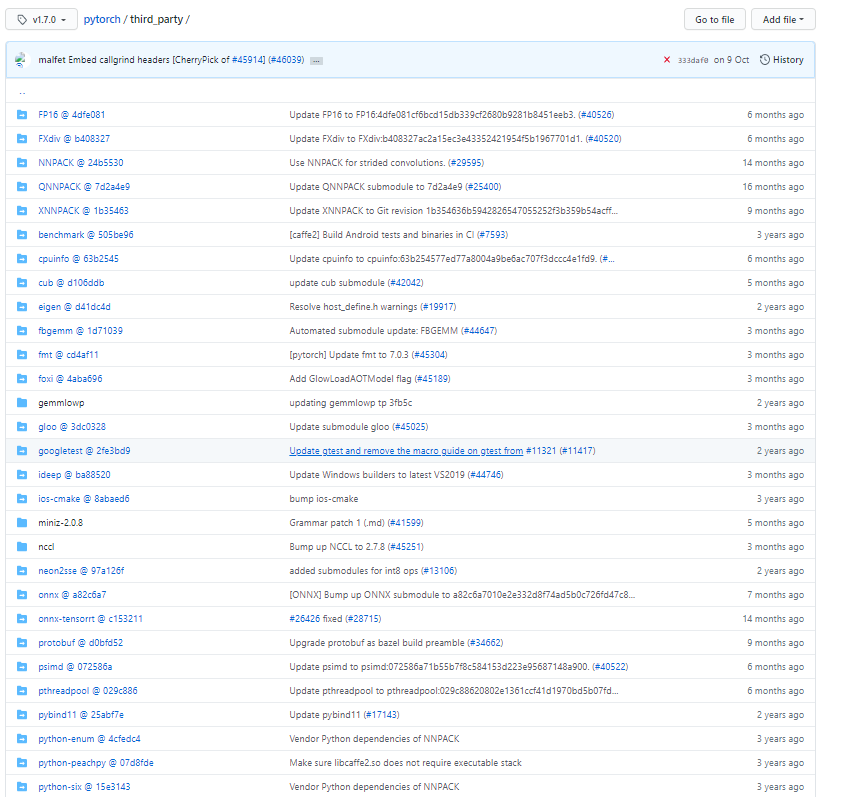This screenshot has height=797, width=853.
Task: Click the nccl folder icon
Action: [22, 546]
